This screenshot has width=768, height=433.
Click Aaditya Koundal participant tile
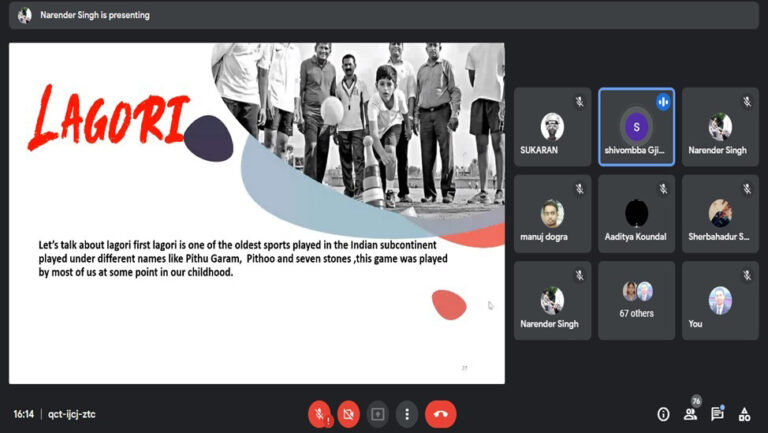coord(637,214)
